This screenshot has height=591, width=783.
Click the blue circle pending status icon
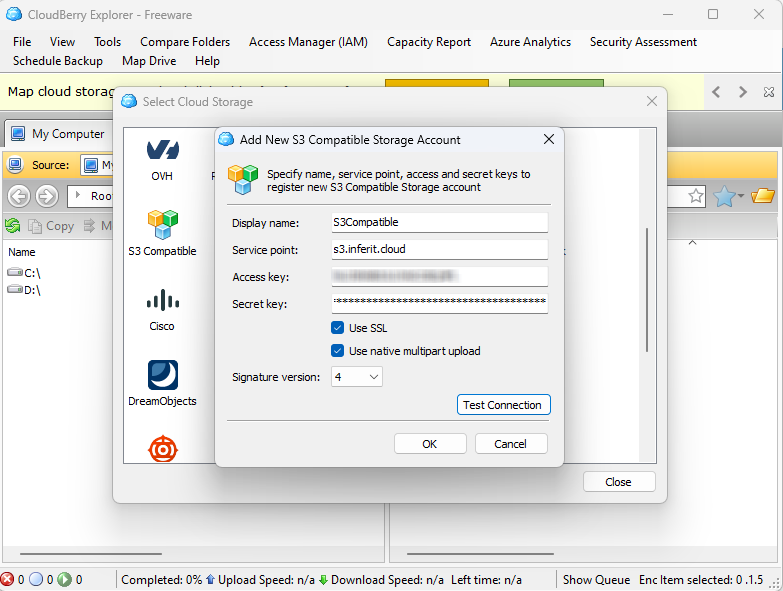(x=36, y=579)
